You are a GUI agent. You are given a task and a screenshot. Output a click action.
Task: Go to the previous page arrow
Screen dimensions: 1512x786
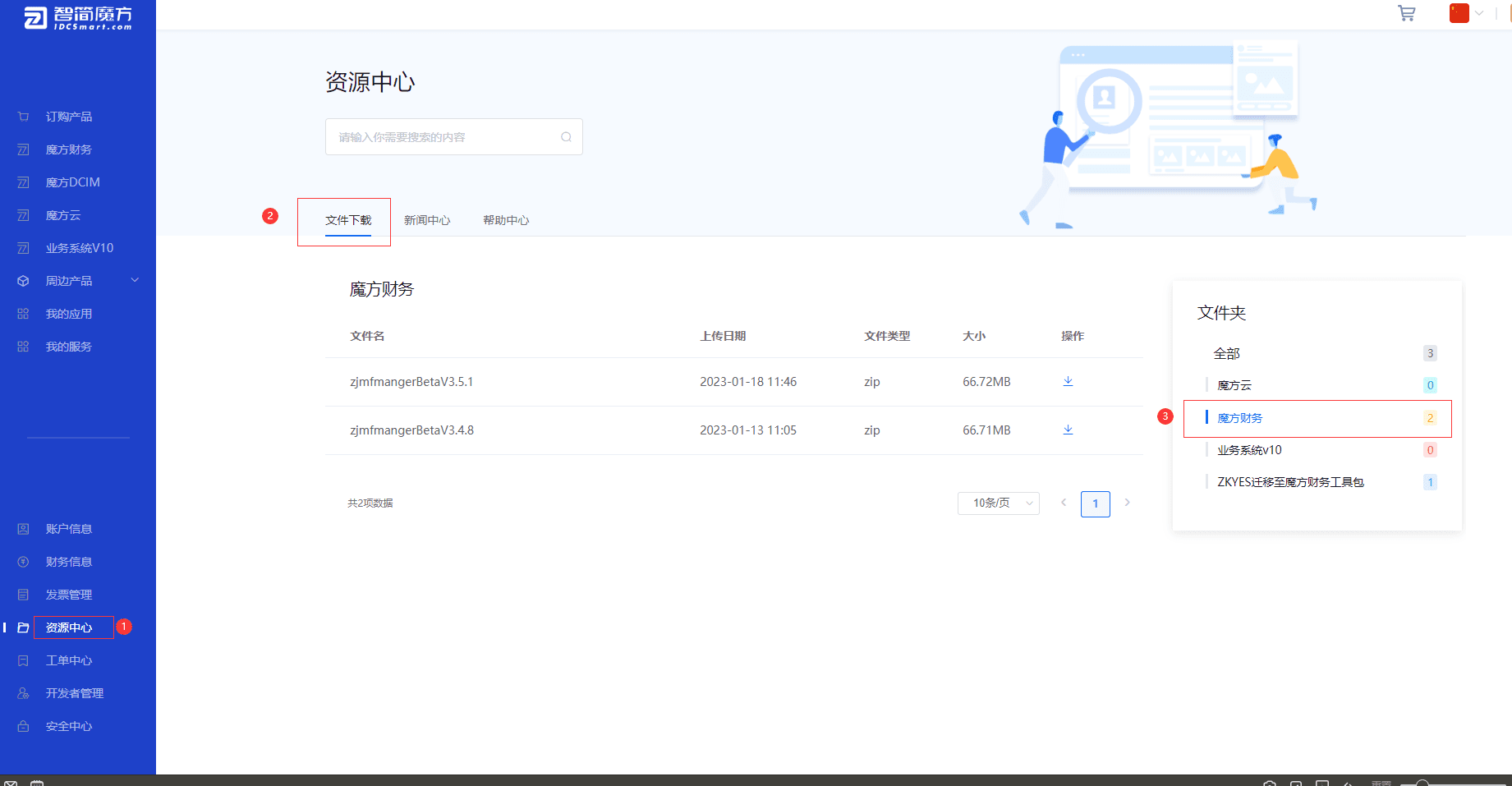(1064, 503)
